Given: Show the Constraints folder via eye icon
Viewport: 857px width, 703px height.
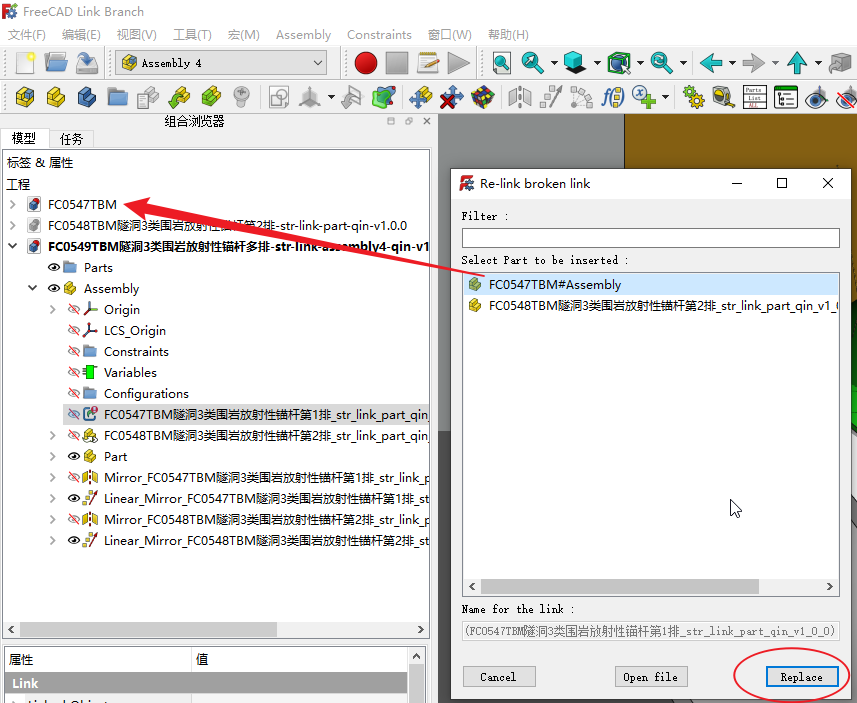Looking at the screenshot, I should pyautogui.click(x=73, y=351).
